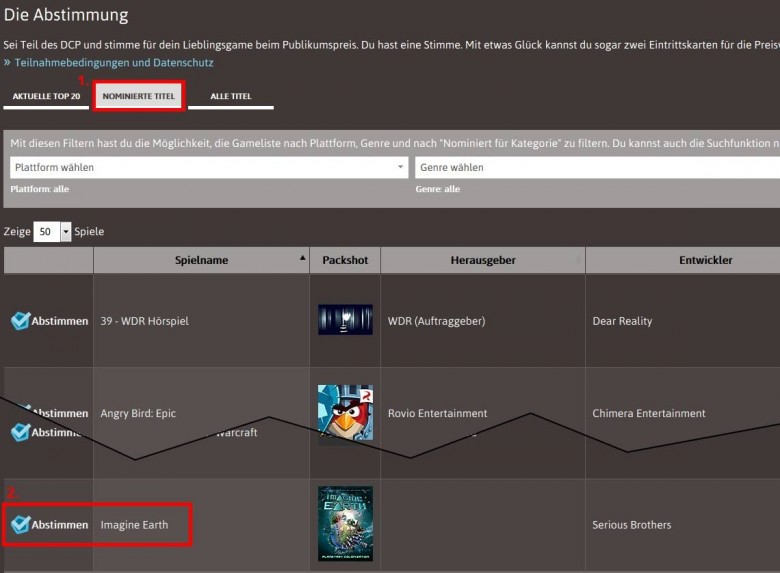Click developer Serious Brothers cell
780x573 pixels.
click(x=632, y=525)
